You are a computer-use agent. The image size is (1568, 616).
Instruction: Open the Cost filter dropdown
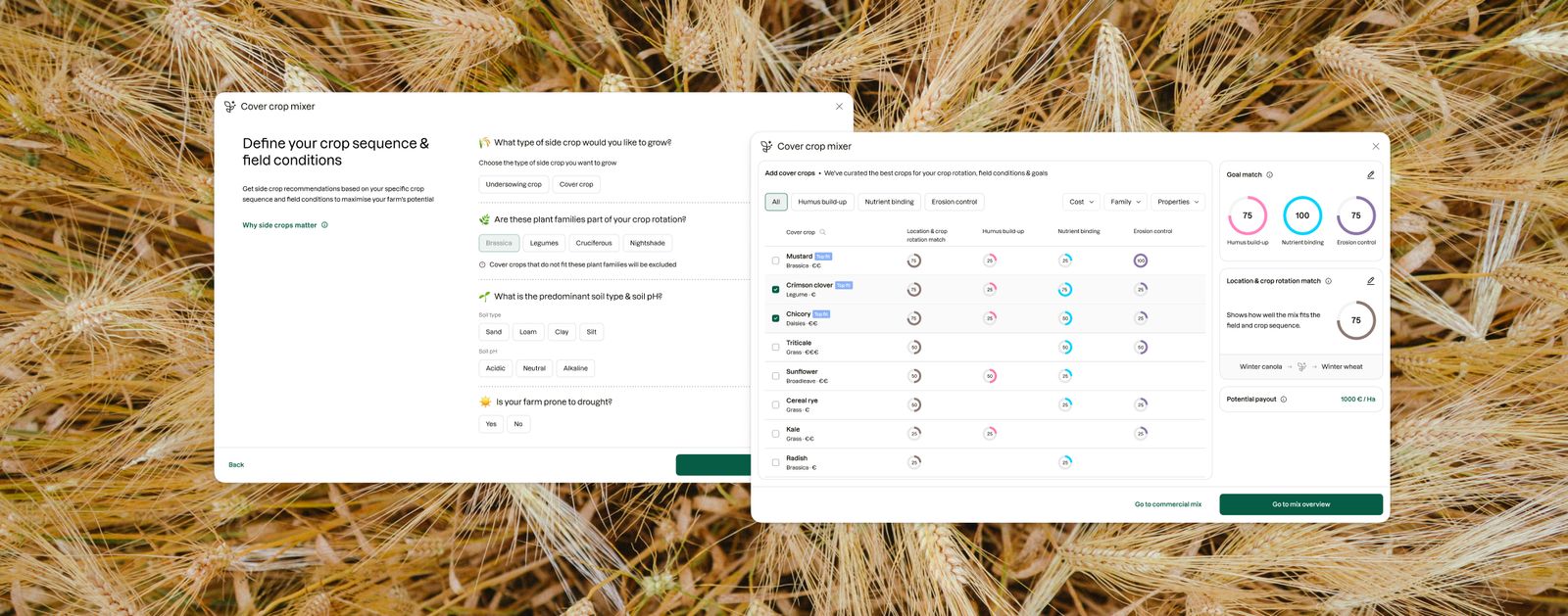[x=1082, y=202]
